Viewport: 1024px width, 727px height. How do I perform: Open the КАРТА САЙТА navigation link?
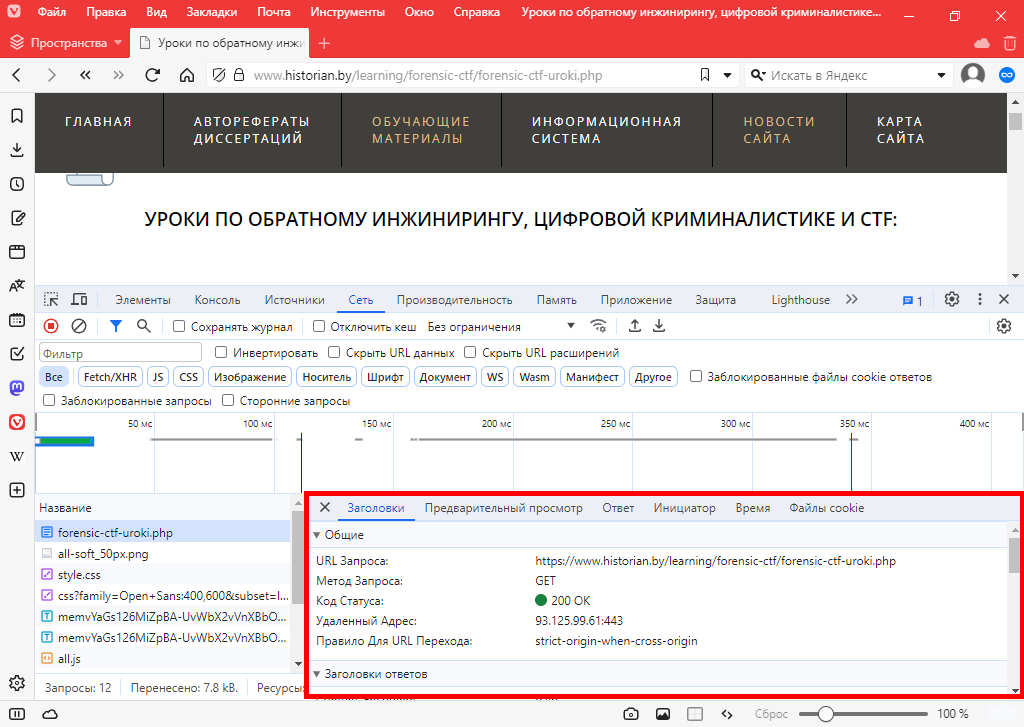click(x=900, y=130)
